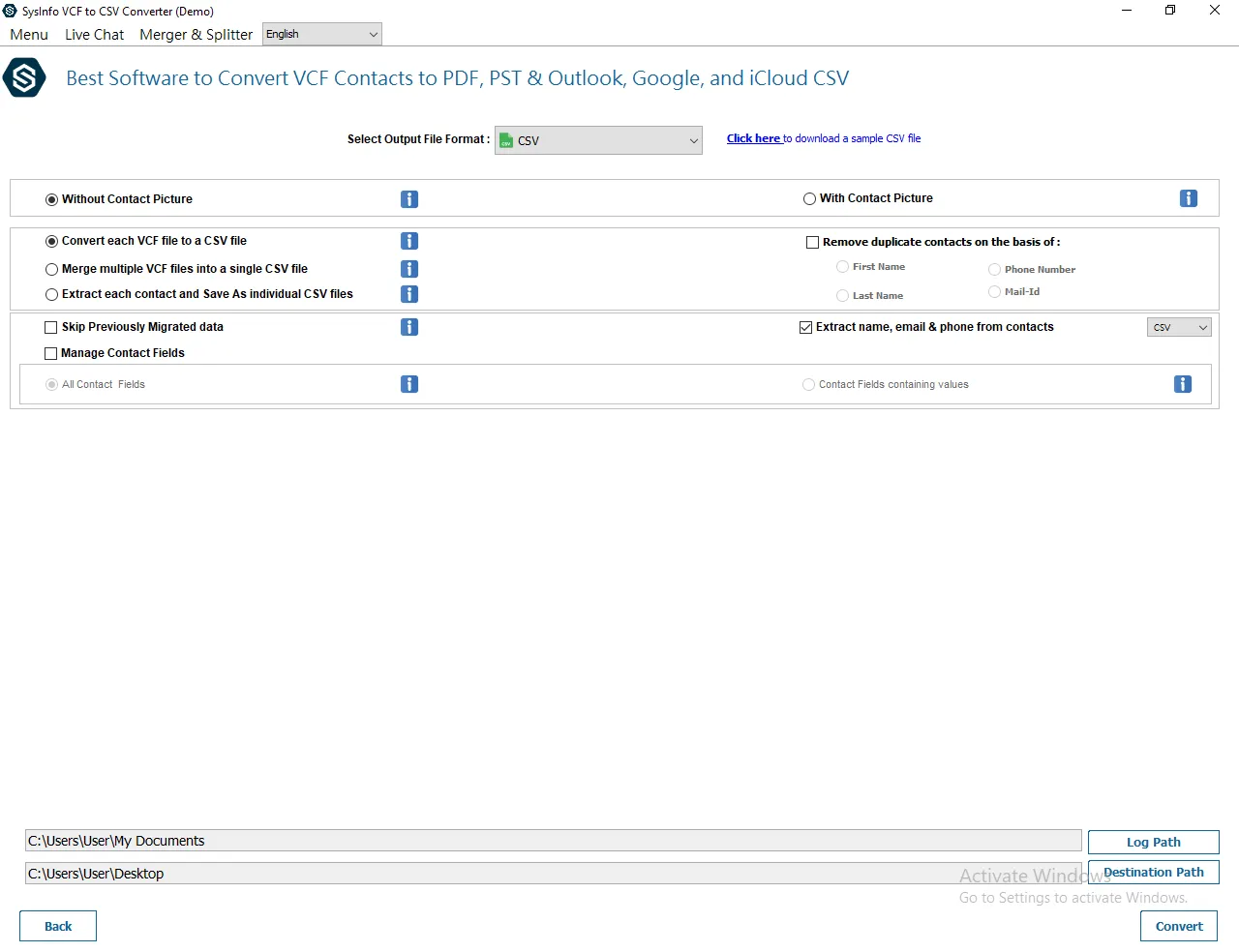Restore down the converter window

1170,11
